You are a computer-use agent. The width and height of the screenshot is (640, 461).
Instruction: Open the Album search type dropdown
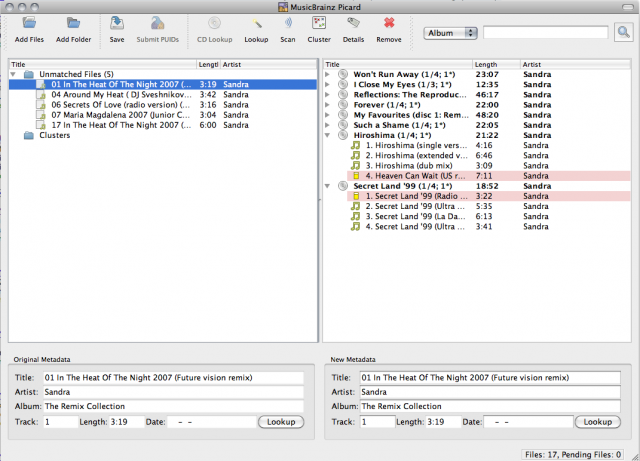click(x=450, y=33)
